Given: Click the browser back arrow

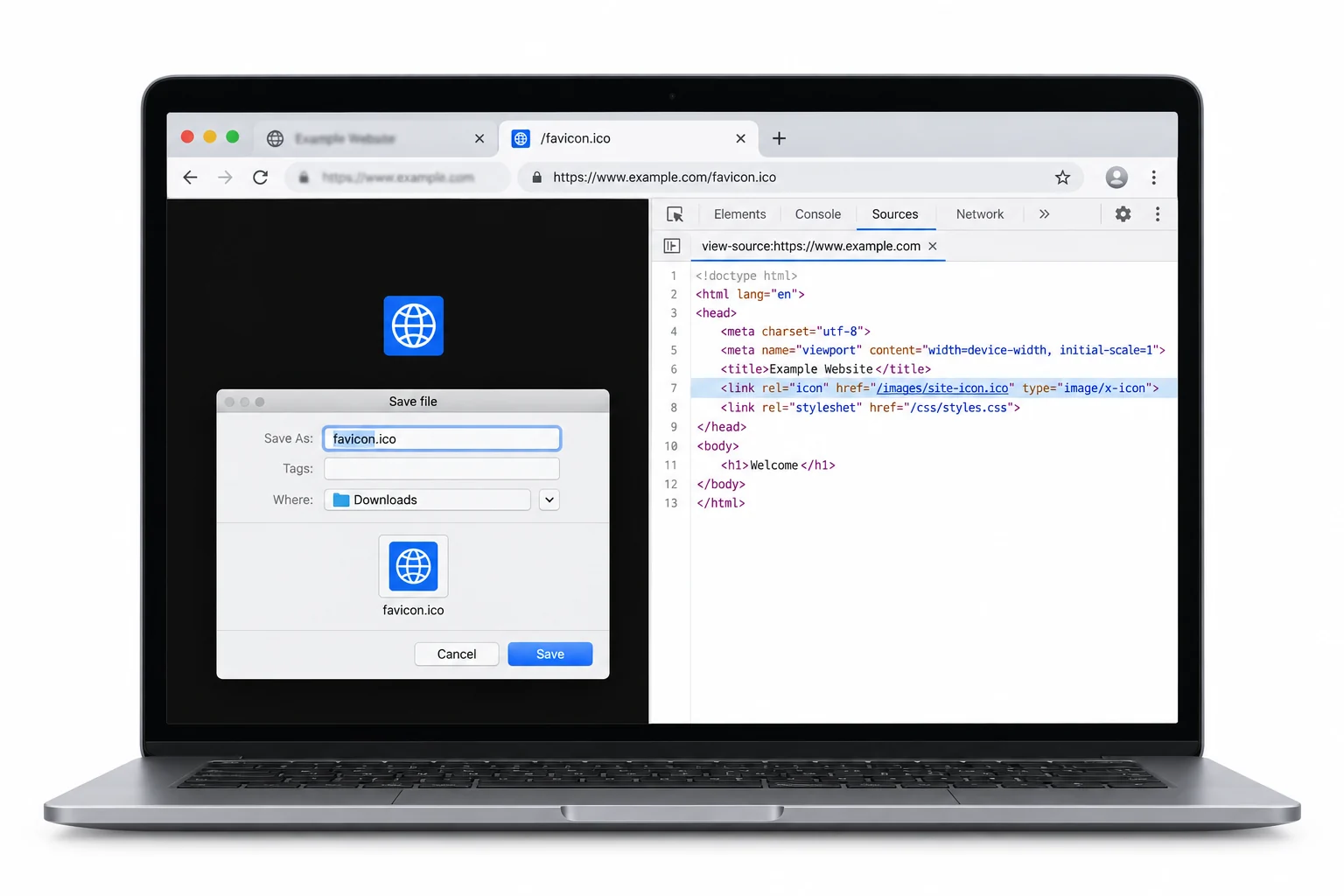Looking at the screenshot, I should (190, 178).
